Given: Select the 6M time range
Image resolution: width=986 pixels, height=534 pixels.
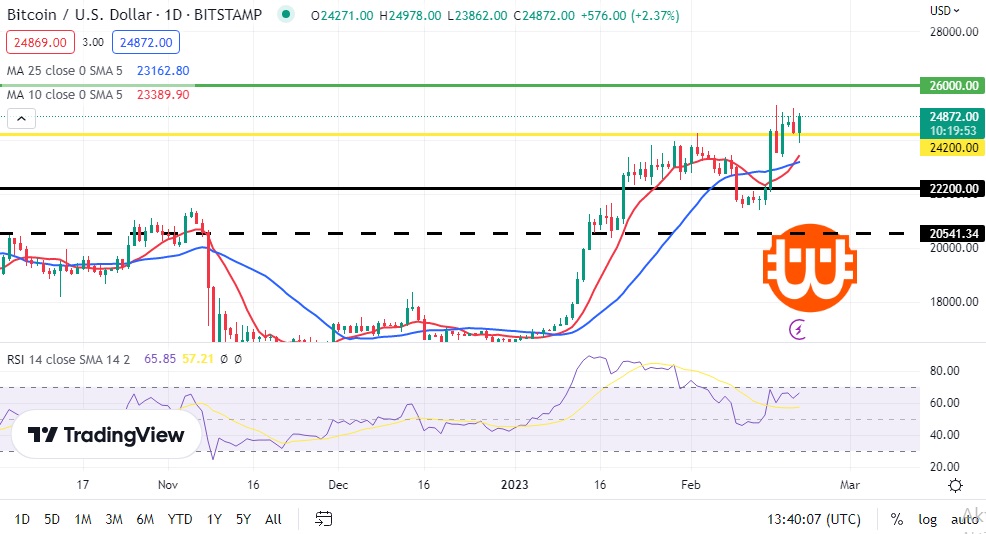Looking at the screenshot, I should point(145,520).
